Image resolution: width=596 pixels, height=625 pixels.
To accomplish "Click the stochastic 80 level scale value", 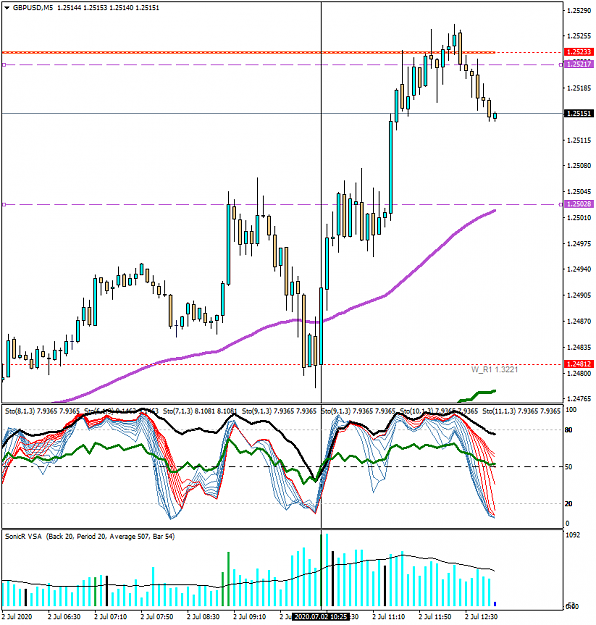I will click(x=569, y=430).
